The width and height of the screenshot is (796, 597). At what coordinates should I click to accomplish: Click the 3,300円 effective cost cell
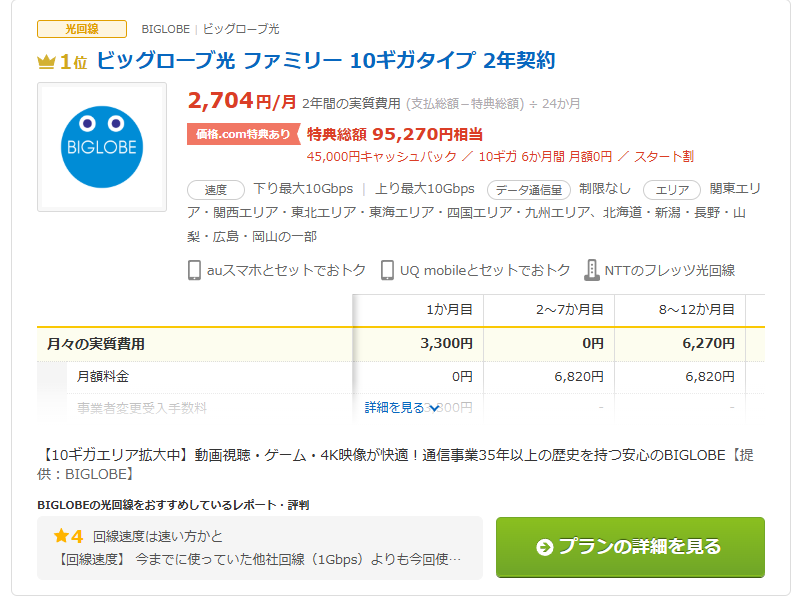[446, 344]
